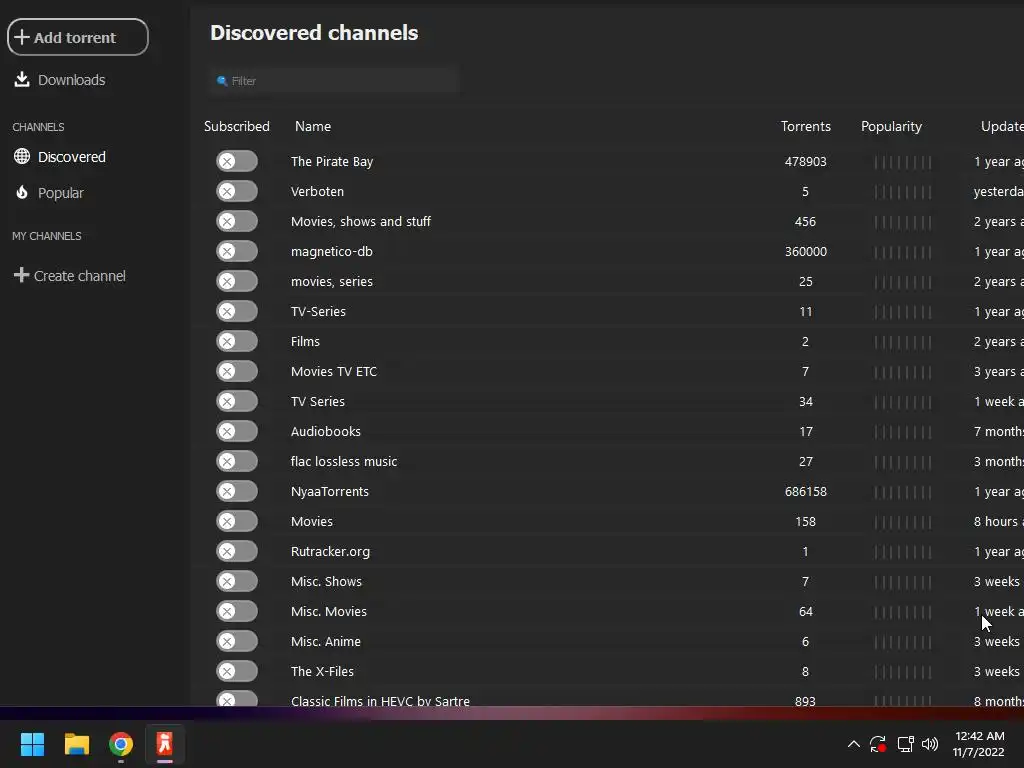Open the Windows Start menu
The height and width of the screenshot is (768, 1024).
pyautogui.click(x=32, y=744)
